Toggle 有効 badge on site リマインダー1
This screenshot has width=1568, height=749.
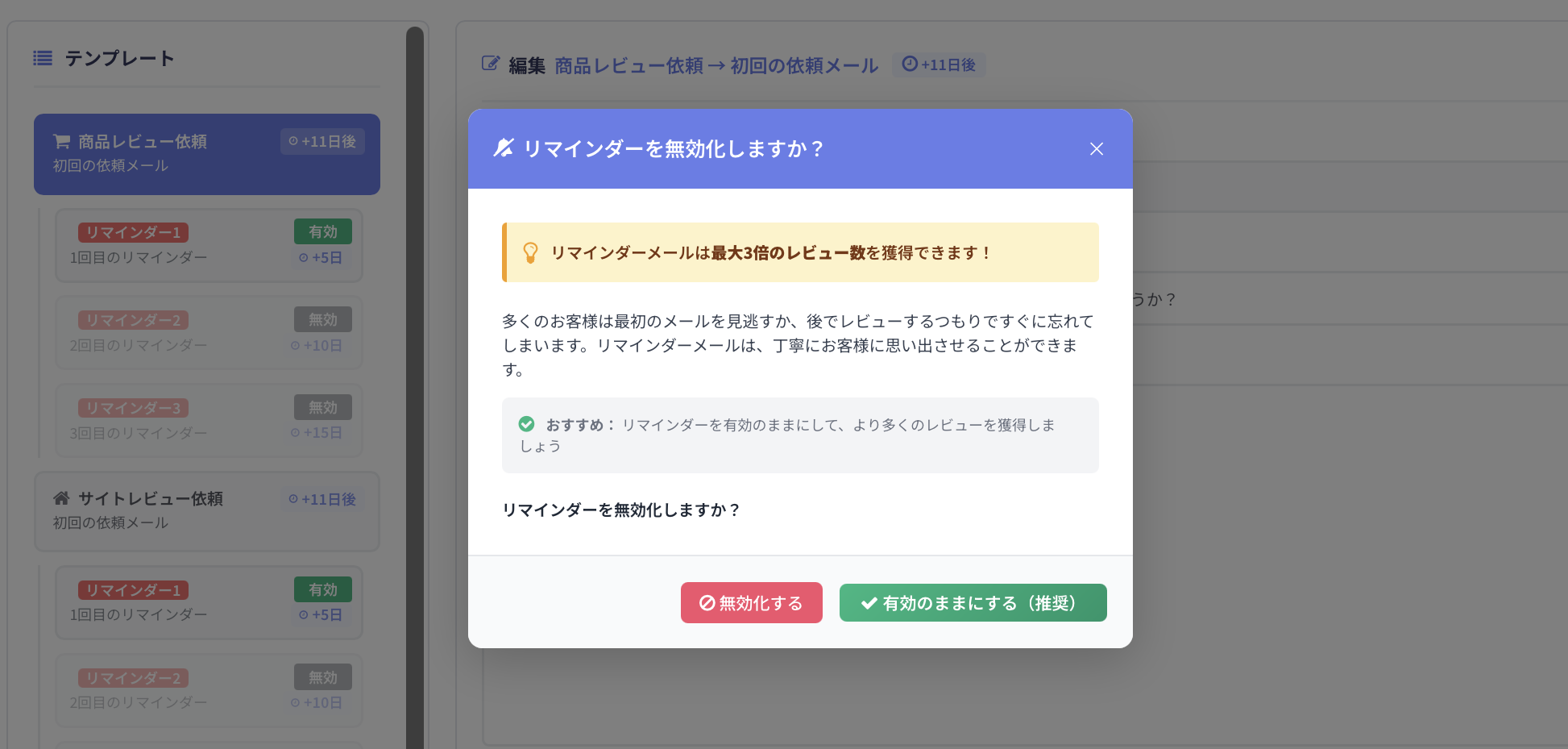tap(322, 589)
